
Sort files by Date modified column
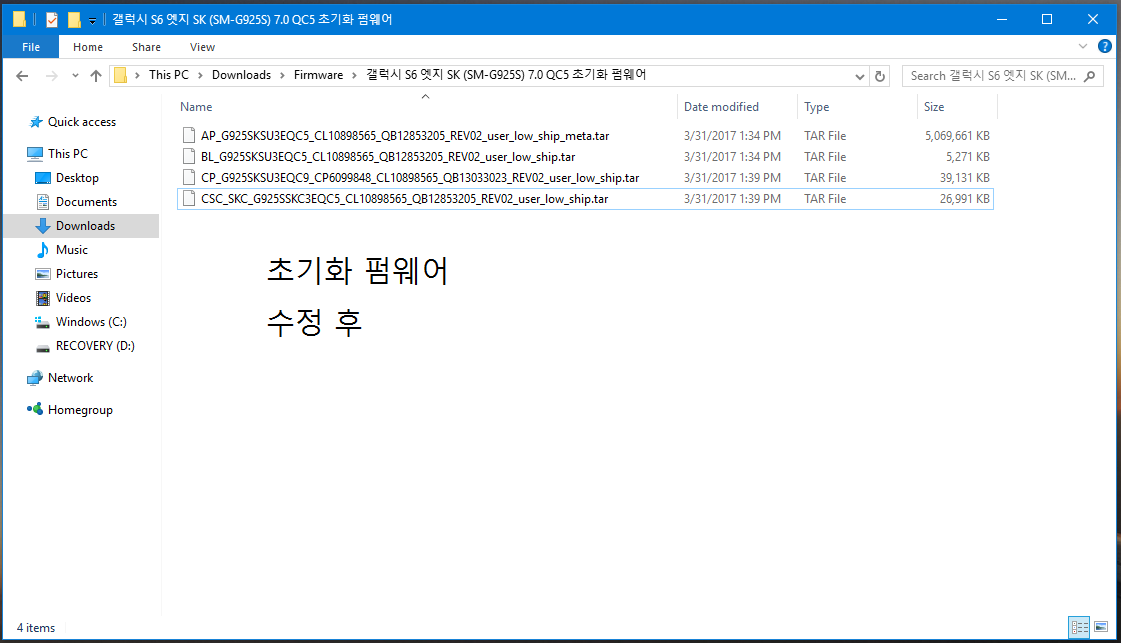721,107
